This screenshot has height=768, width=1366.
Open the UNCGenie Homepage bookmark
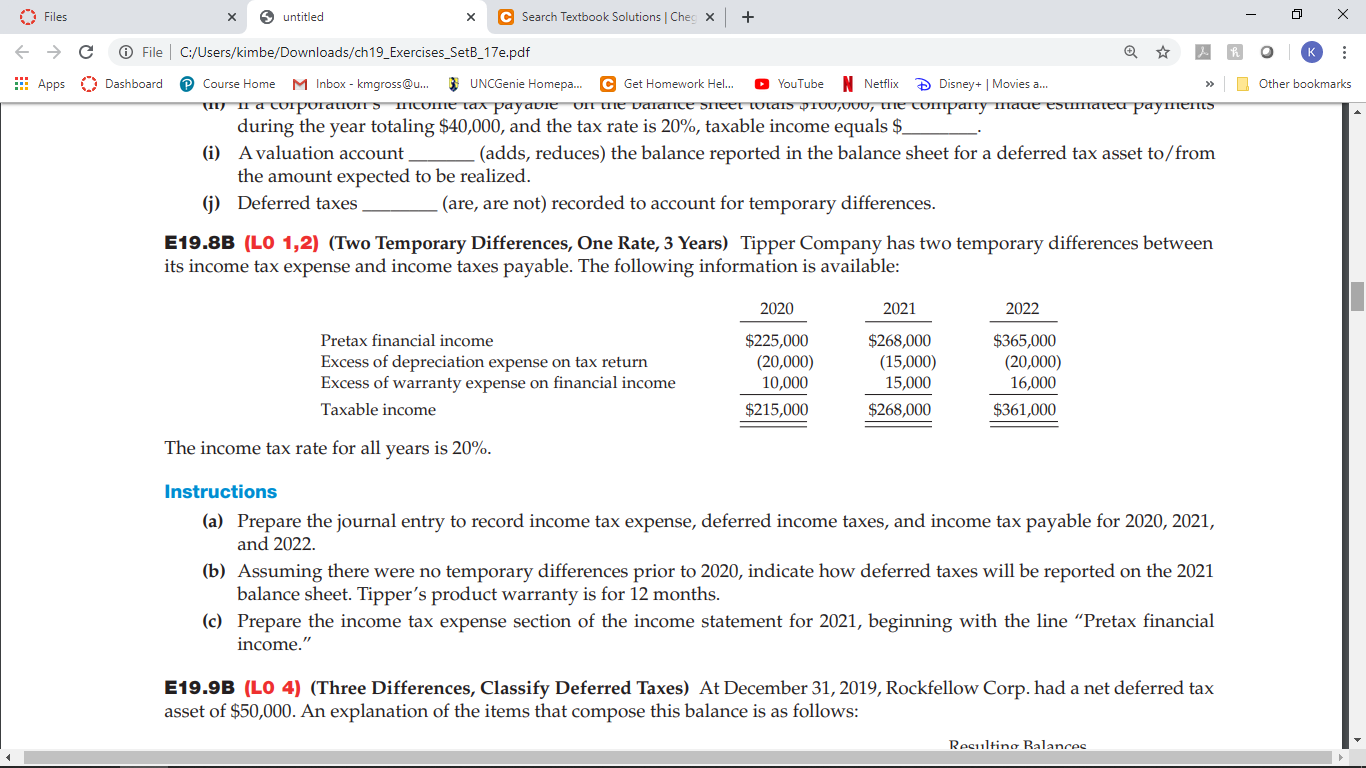coord(515,84)
